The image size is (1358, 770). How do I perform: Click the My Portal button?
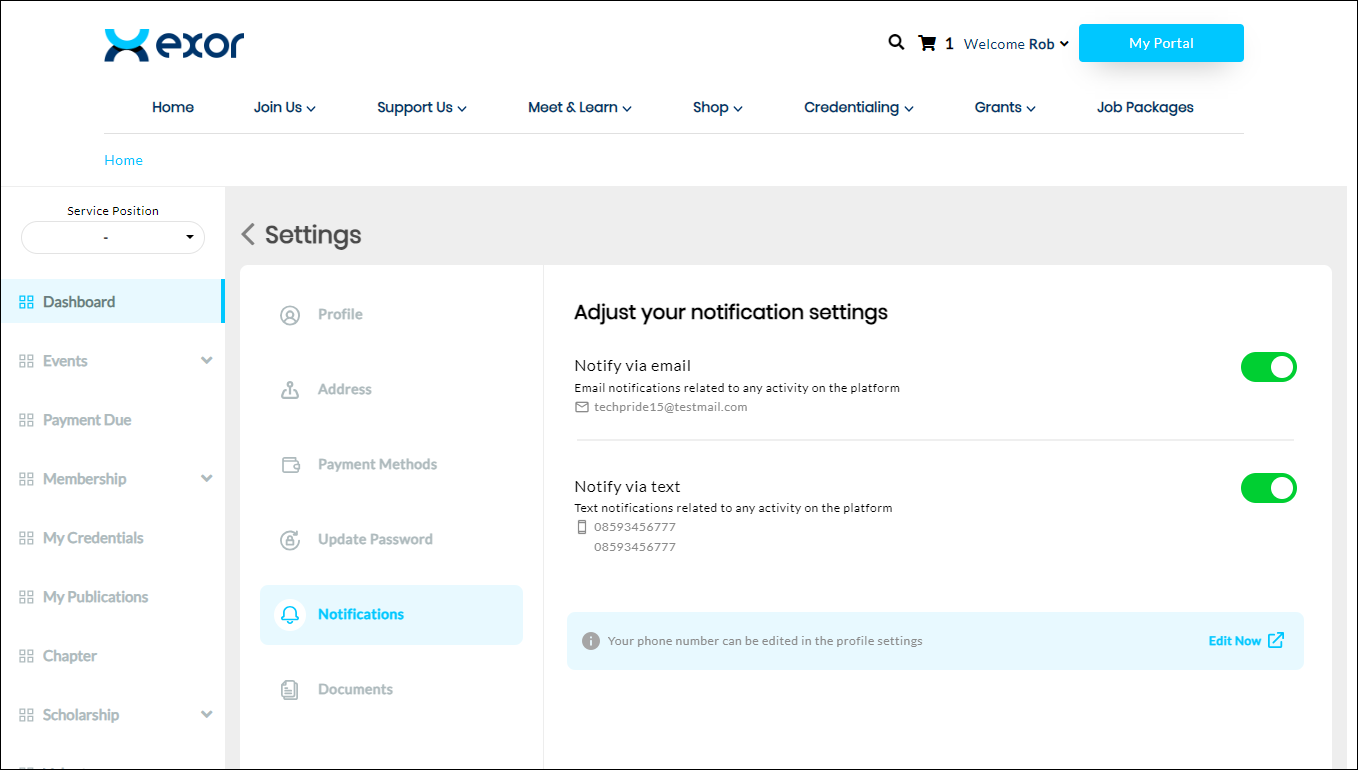point(1161,43)
